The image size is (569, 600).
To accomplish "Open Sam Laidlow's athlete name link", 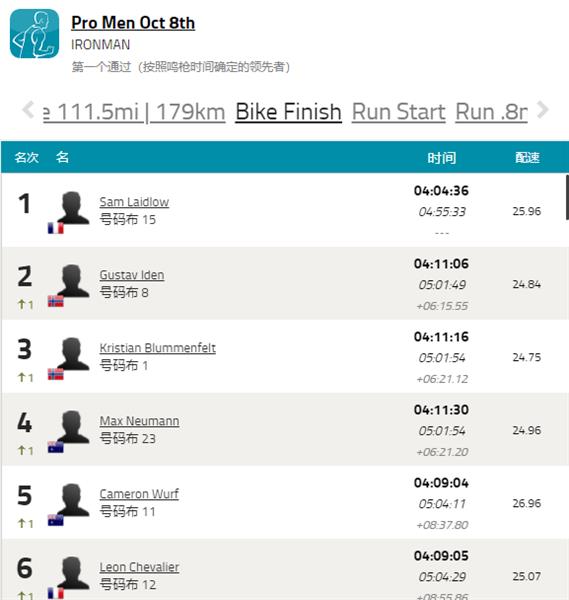I will coord(134,202).
